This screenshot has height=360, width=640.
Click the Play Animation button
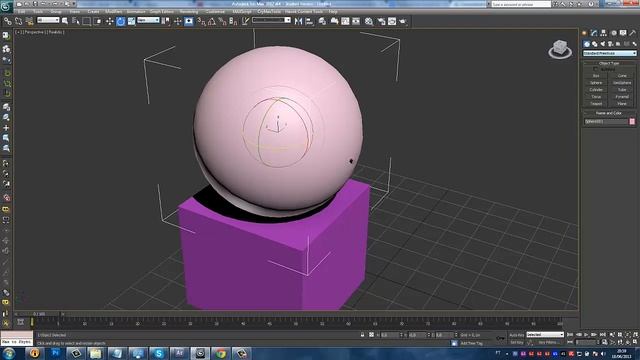(587, 335)
